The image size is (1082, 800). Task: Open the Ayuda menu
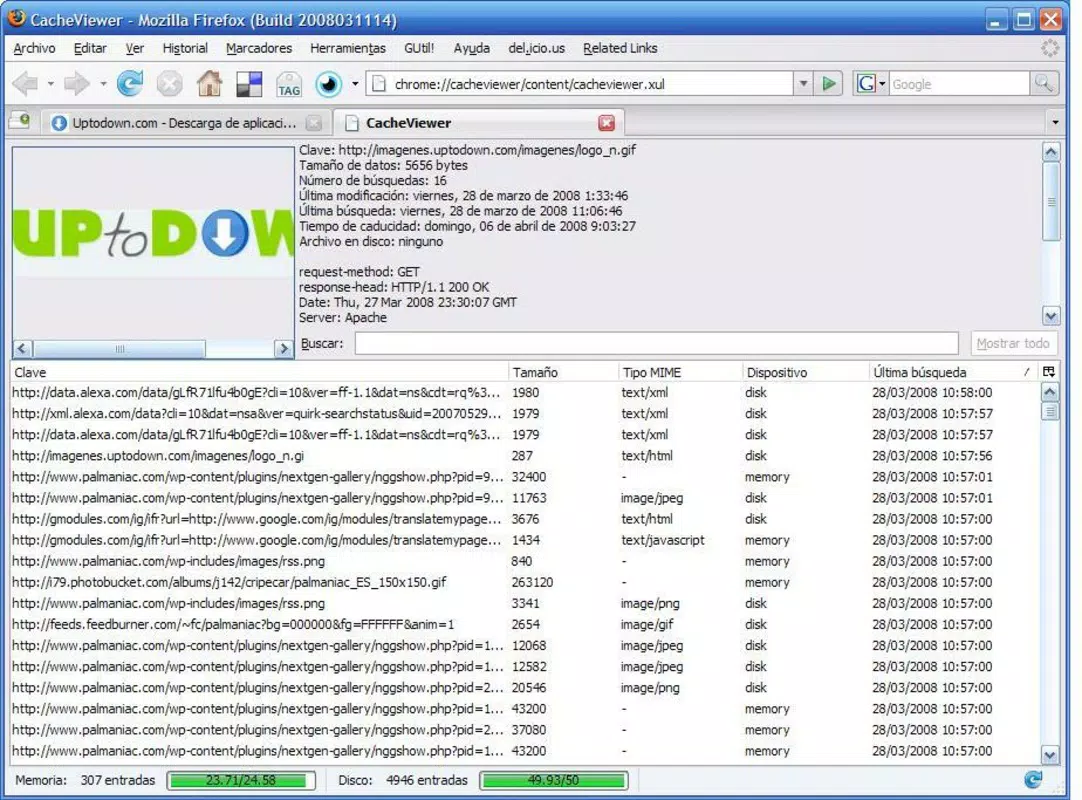tap(471, 48)
